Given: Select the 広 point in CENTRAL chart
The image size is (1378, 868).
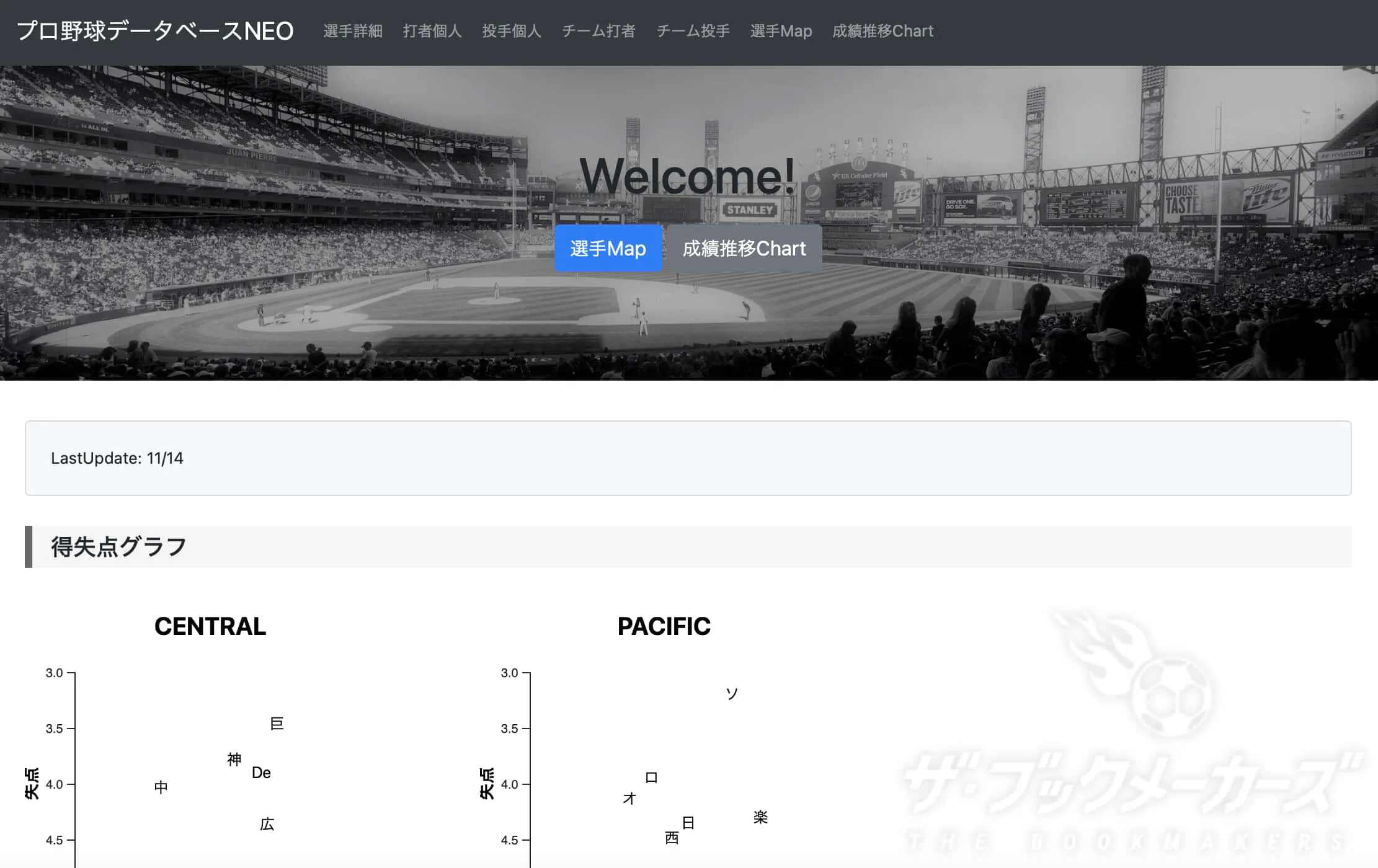Looking at the screenshot, I should [x=267, y=824].
